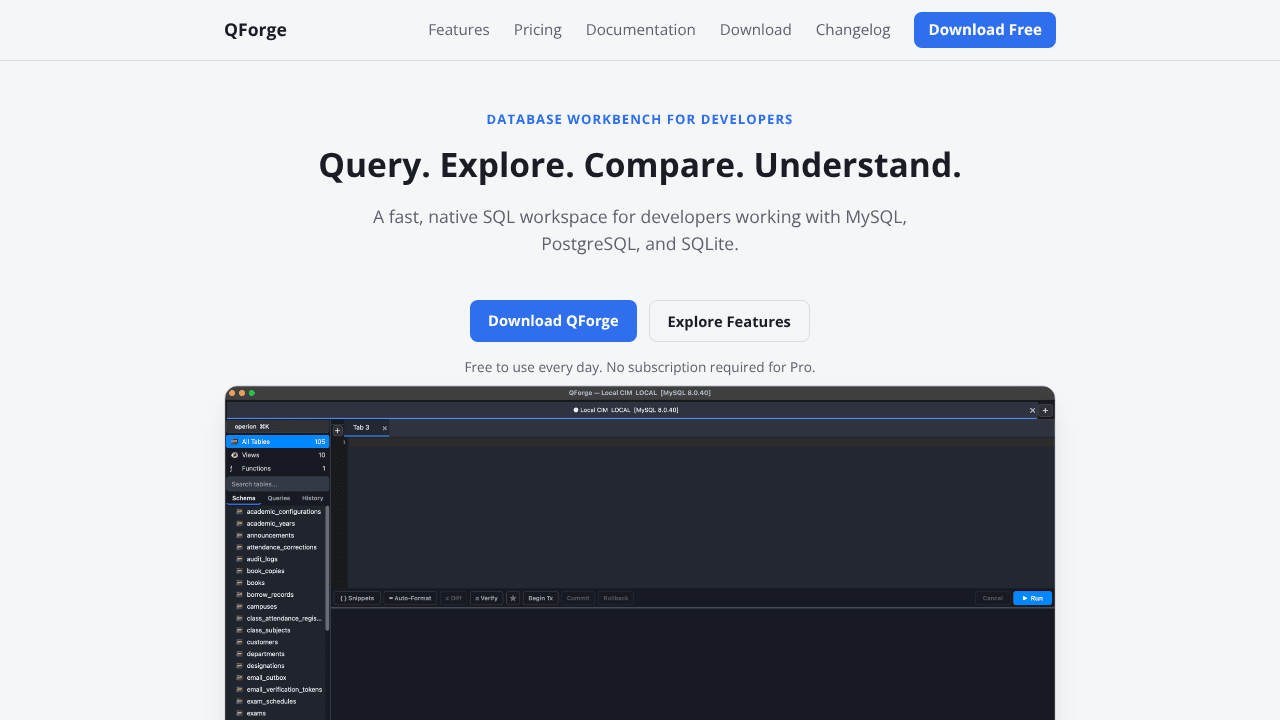Click the Run query button
This screenshot has height=720, width=1280.
(x=1032, y=598)
